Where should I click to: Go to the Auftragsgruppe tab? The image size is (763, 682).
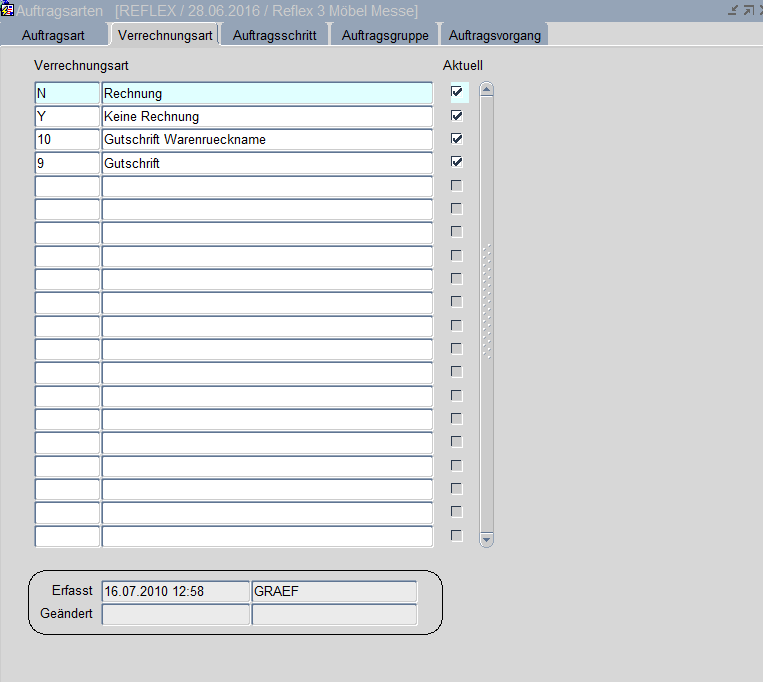pyautogui.click(x=384, y=35)
